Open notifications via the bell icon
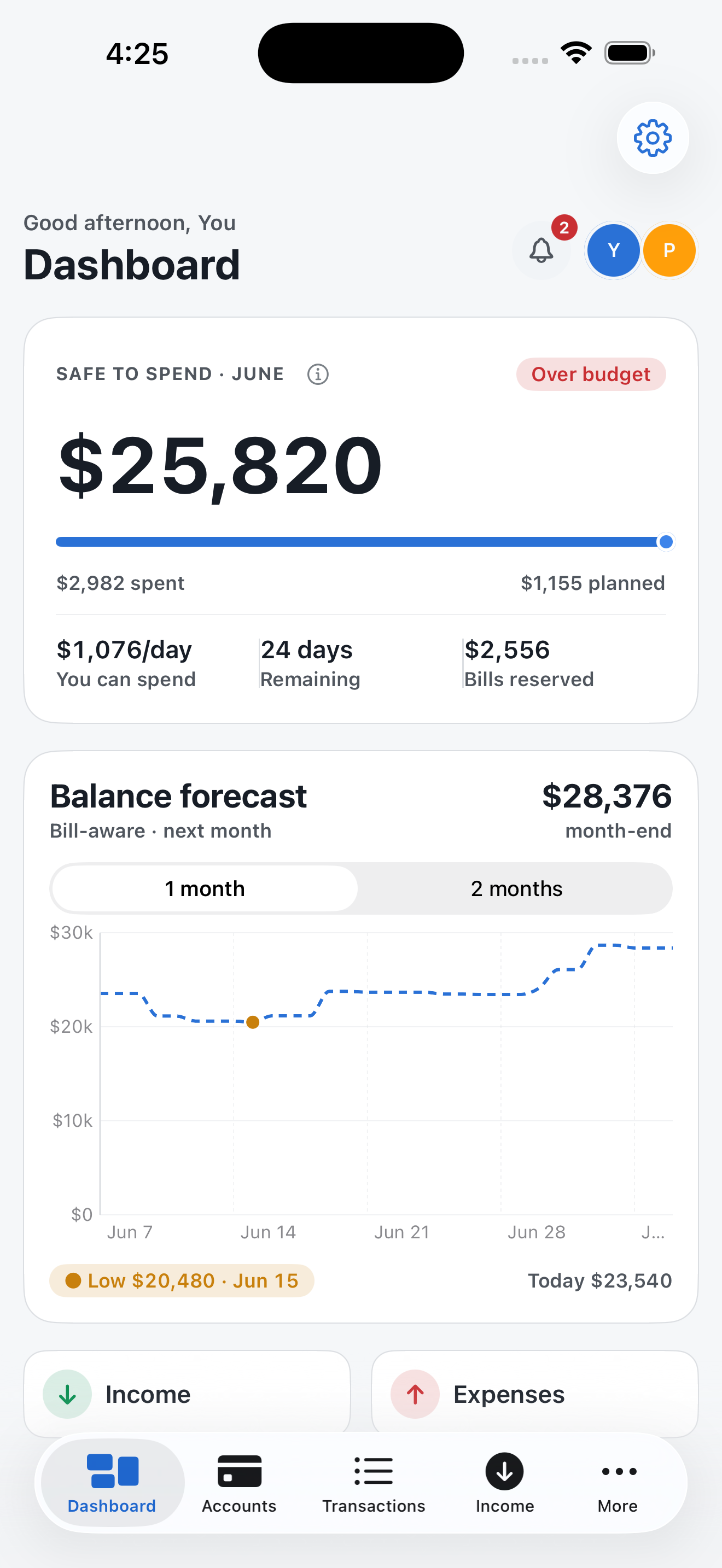This screenshot has height=1568, width=722. tap(541, 250)
